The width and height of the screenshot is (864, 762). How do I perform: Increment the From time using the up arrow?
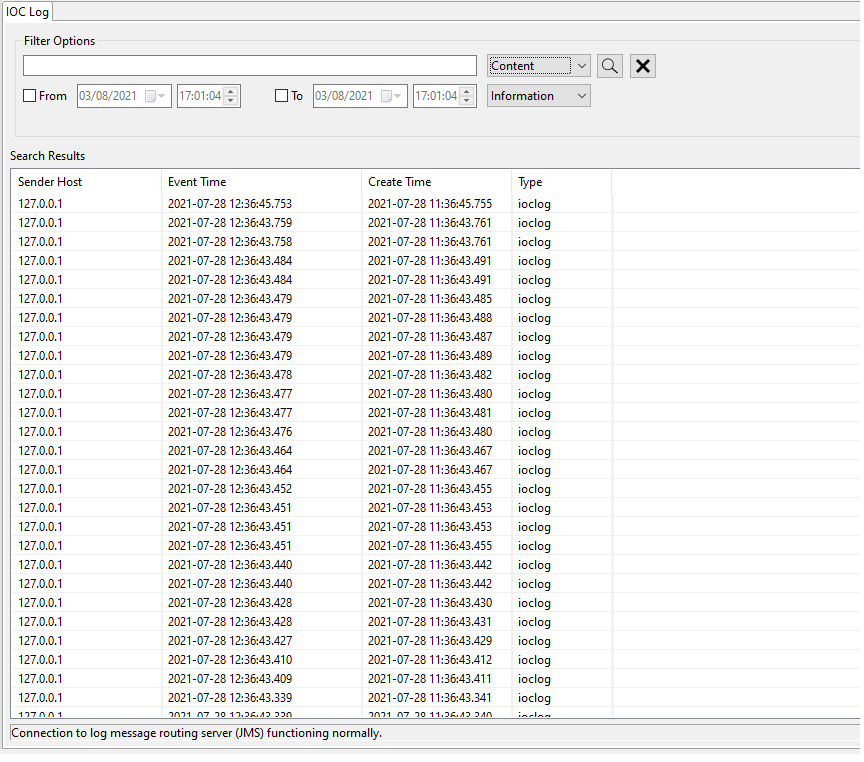(230, 91)
